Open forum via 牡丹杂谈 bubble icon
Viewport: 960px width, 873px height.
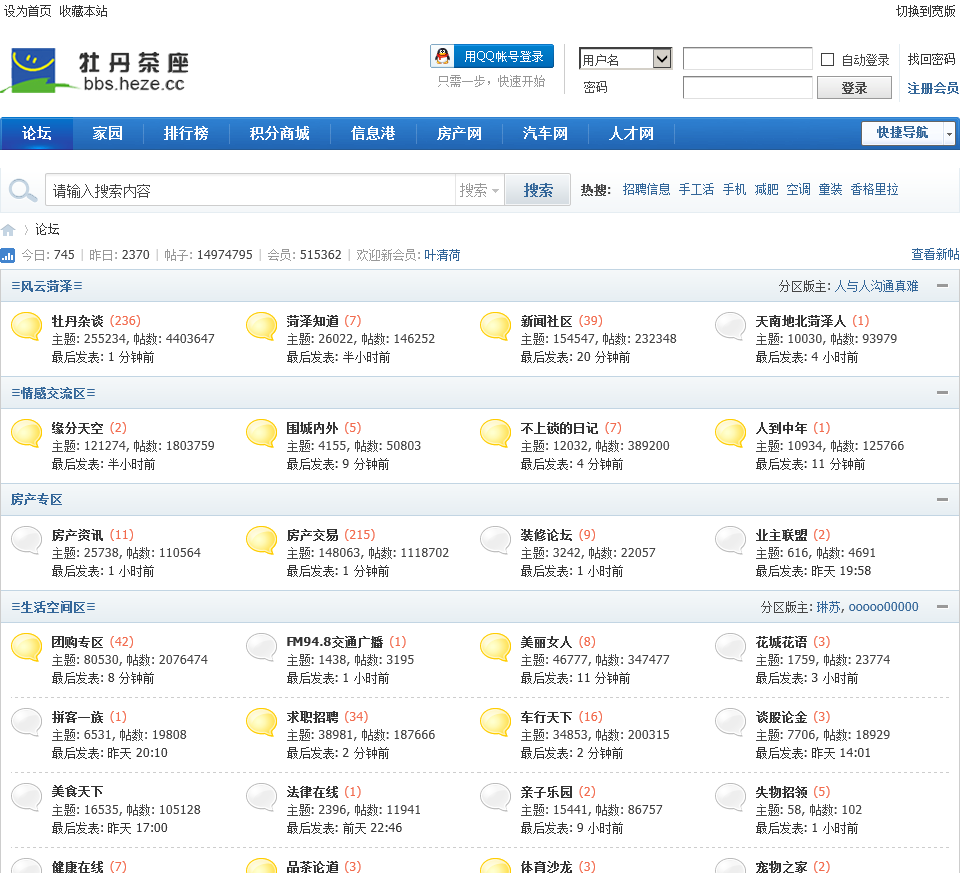click(x=27, y=326)
